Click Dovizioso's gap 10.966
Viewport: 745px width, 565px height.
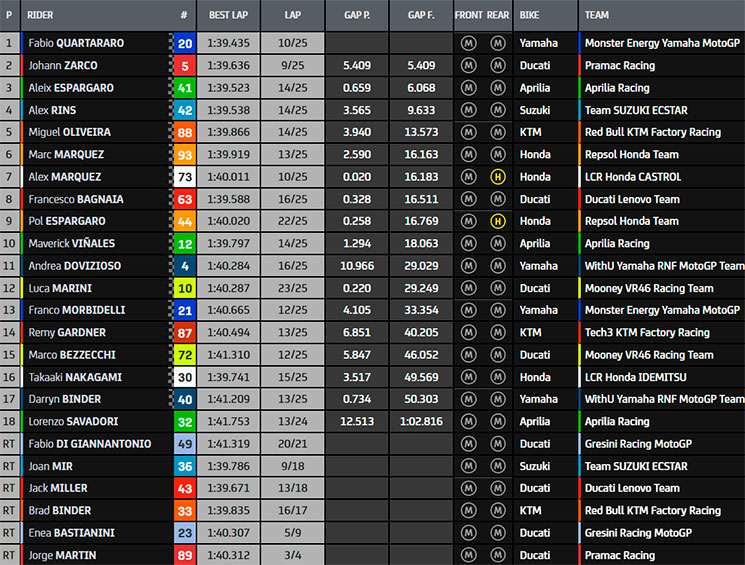pyautogui.click(x=357, y=266)
